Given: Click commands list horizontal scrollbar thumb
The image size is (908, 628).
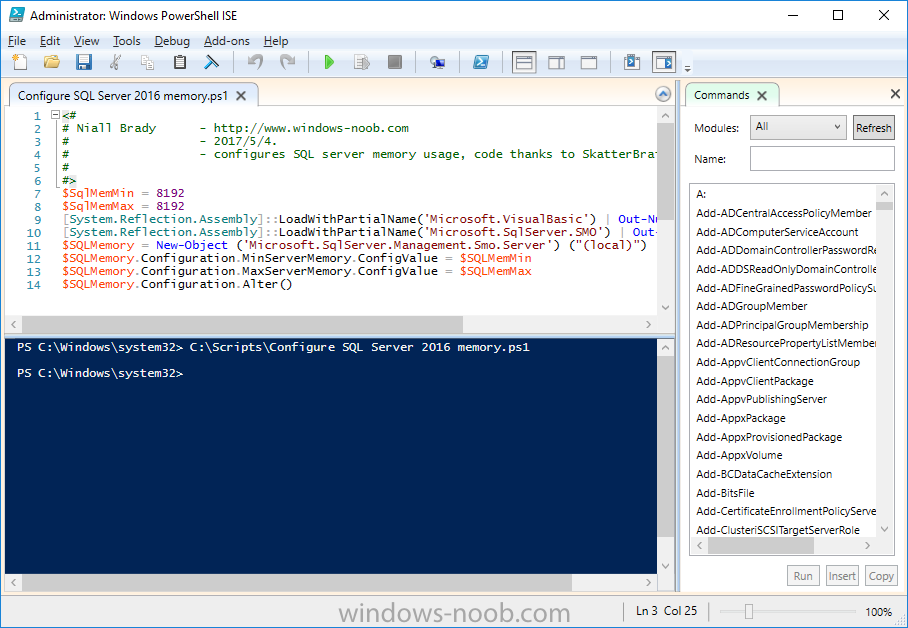Looking at the screenshot, I should [x=760, y=545].
